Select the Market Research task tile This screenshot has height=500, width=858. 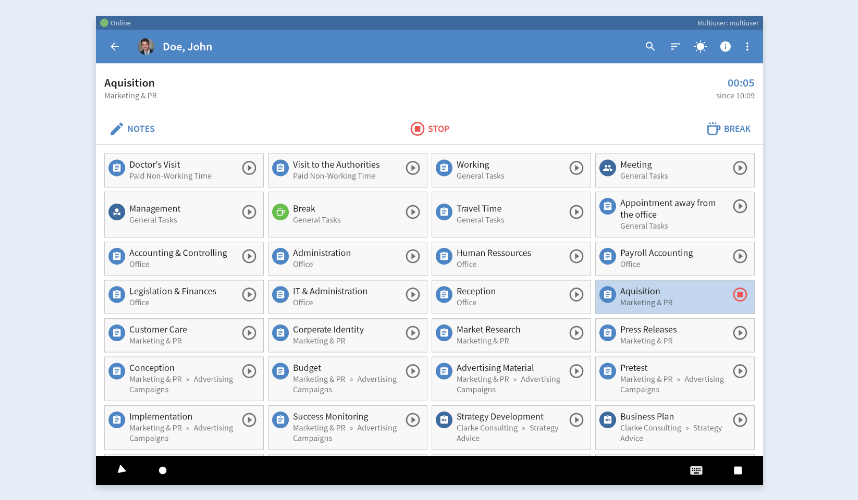500,334
